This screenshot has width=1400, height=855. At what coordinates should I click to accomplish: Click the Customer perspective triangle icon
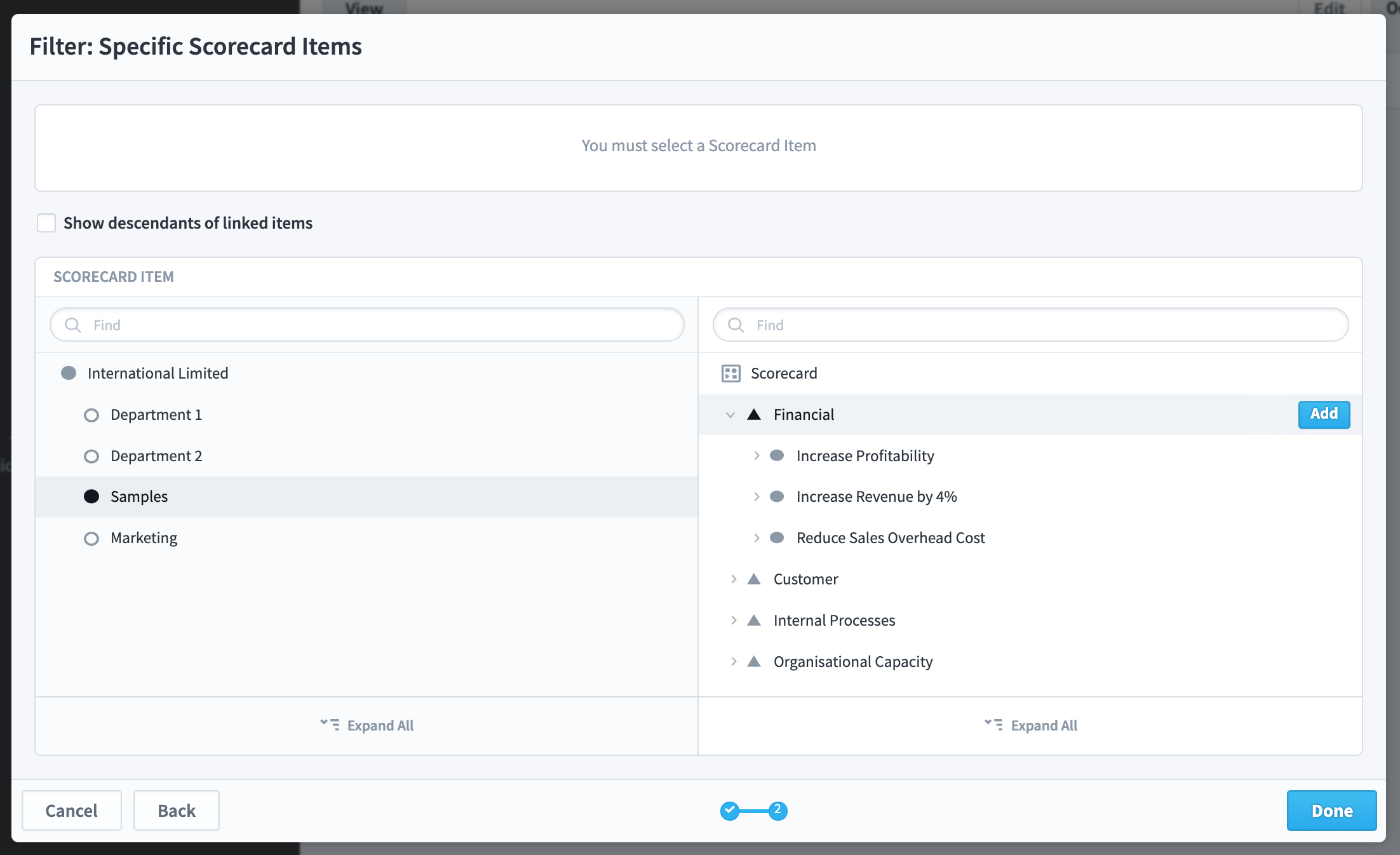pos(754,579)
